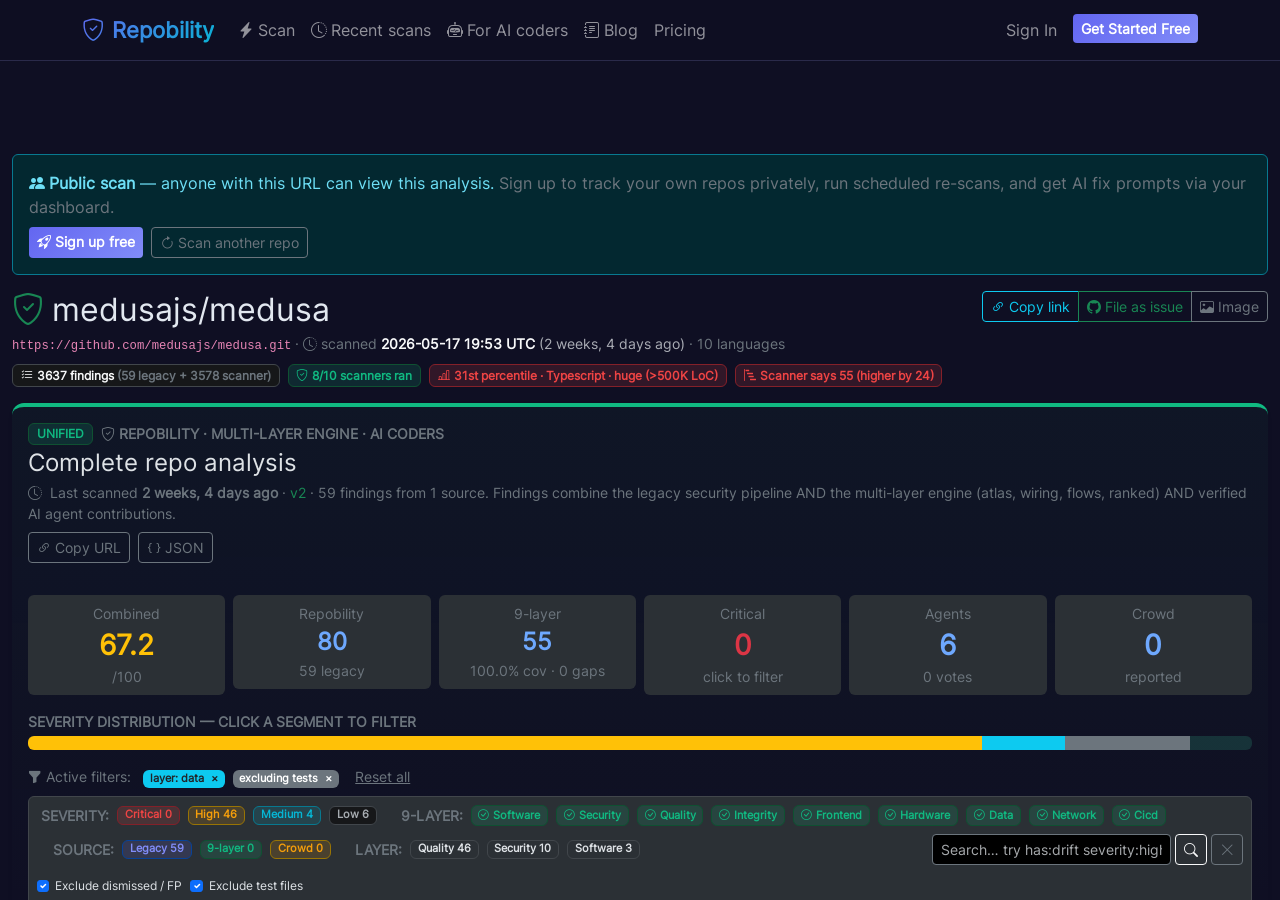Toggle the Integrity 9-layer chip

click(x=748, y=815)
